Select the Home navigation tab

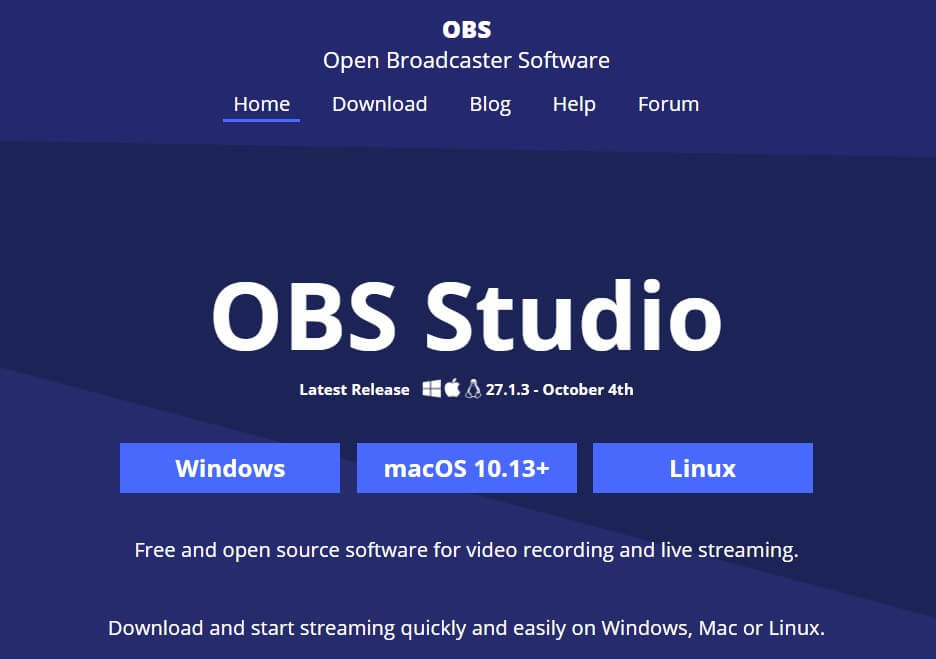coord(261,104)
